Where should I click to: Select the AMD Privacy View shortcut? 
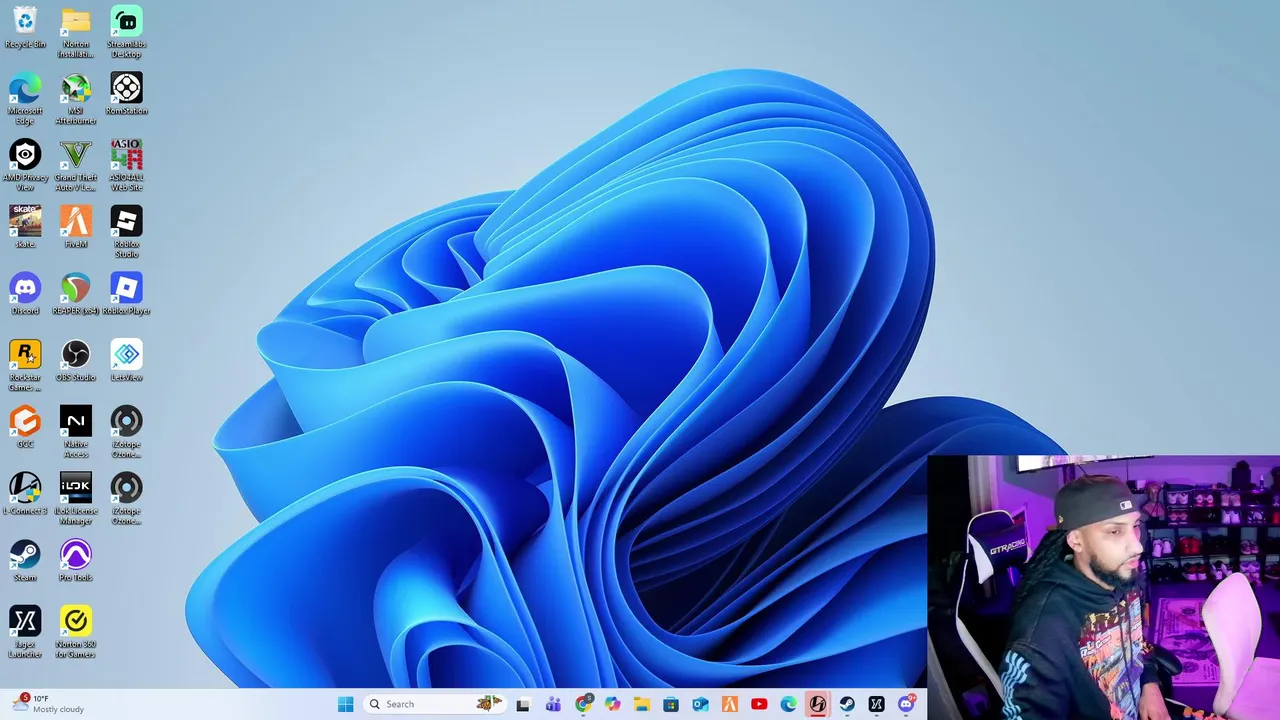click(x=25, y=166)
